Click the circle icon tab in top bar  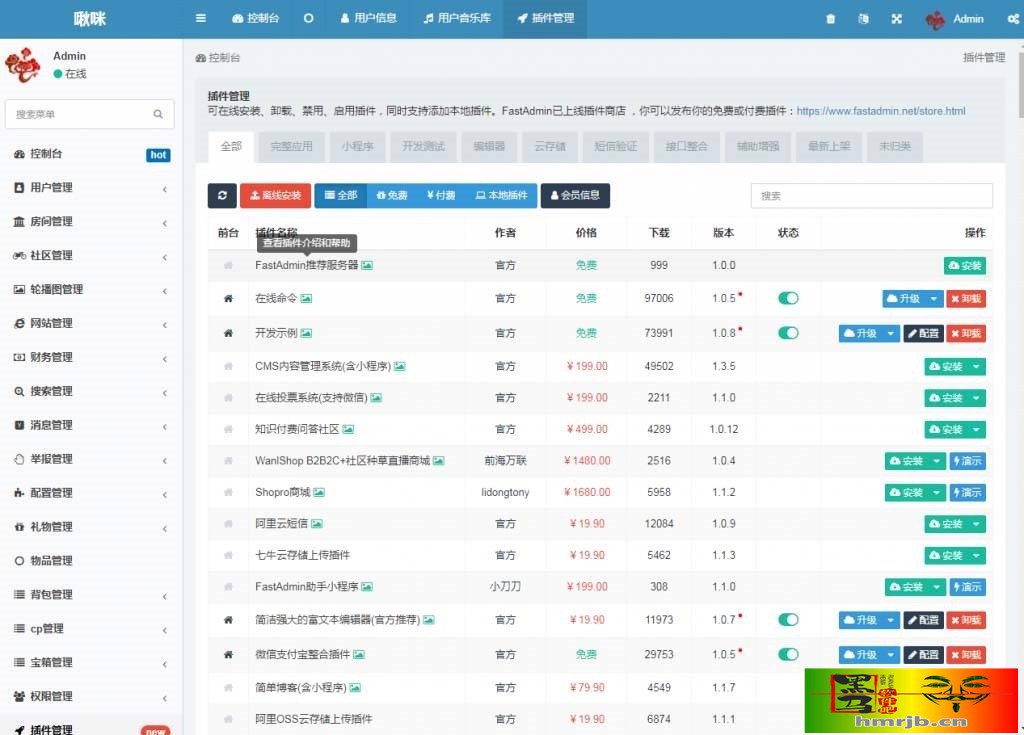[308, 18]
